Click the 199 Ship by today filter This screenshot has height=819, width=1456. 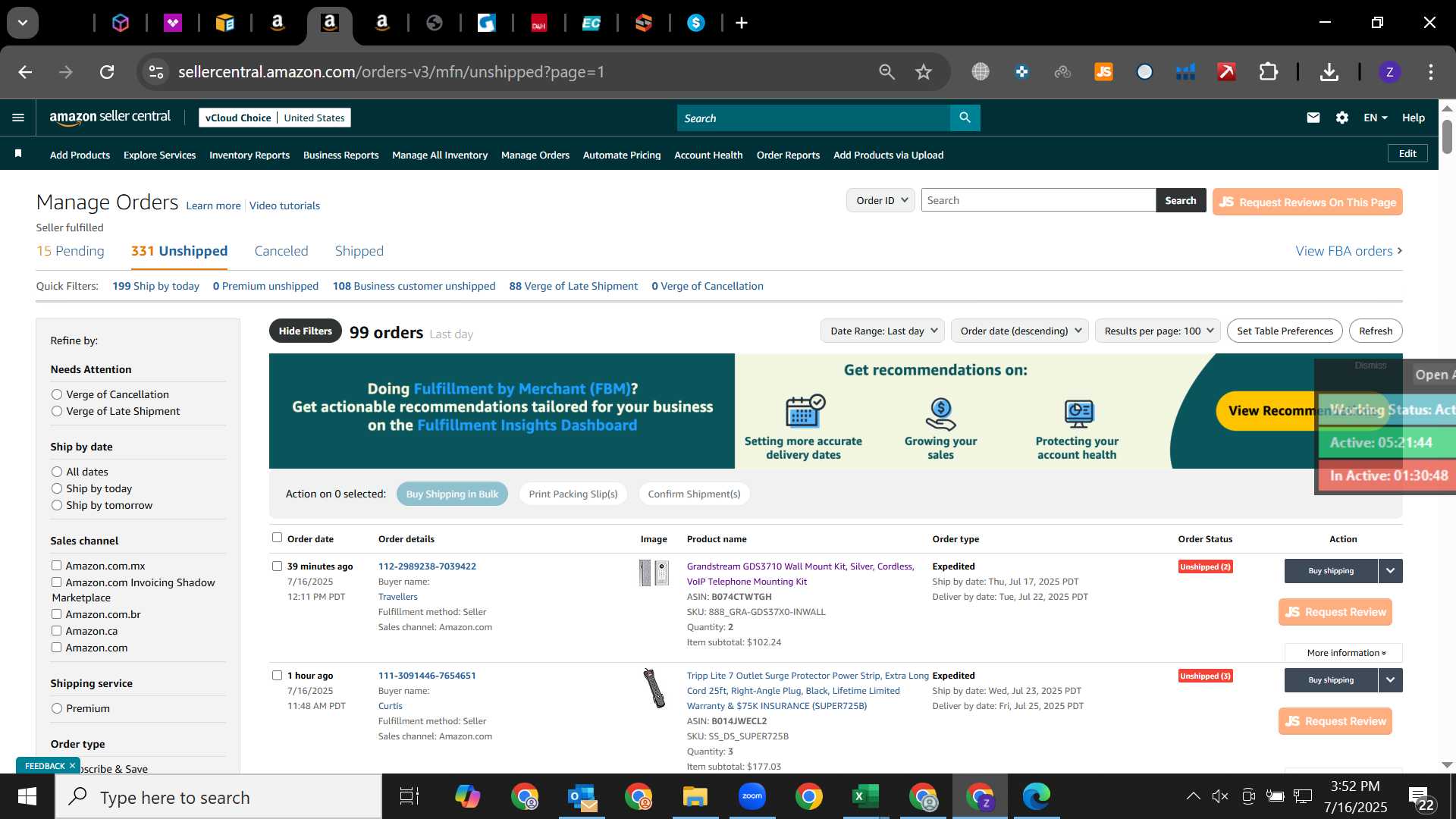click(155, 286)
